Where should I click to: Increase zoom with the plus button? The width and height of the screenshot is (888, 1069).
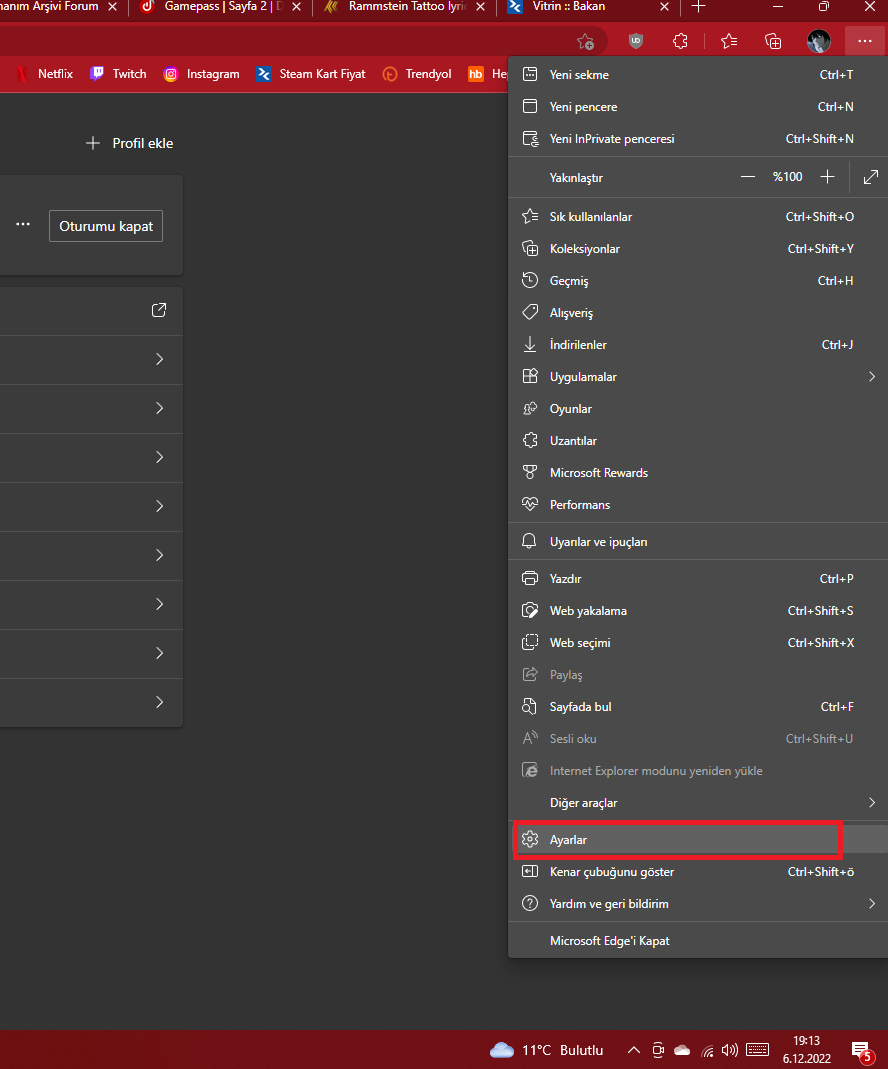click(827, 177)
